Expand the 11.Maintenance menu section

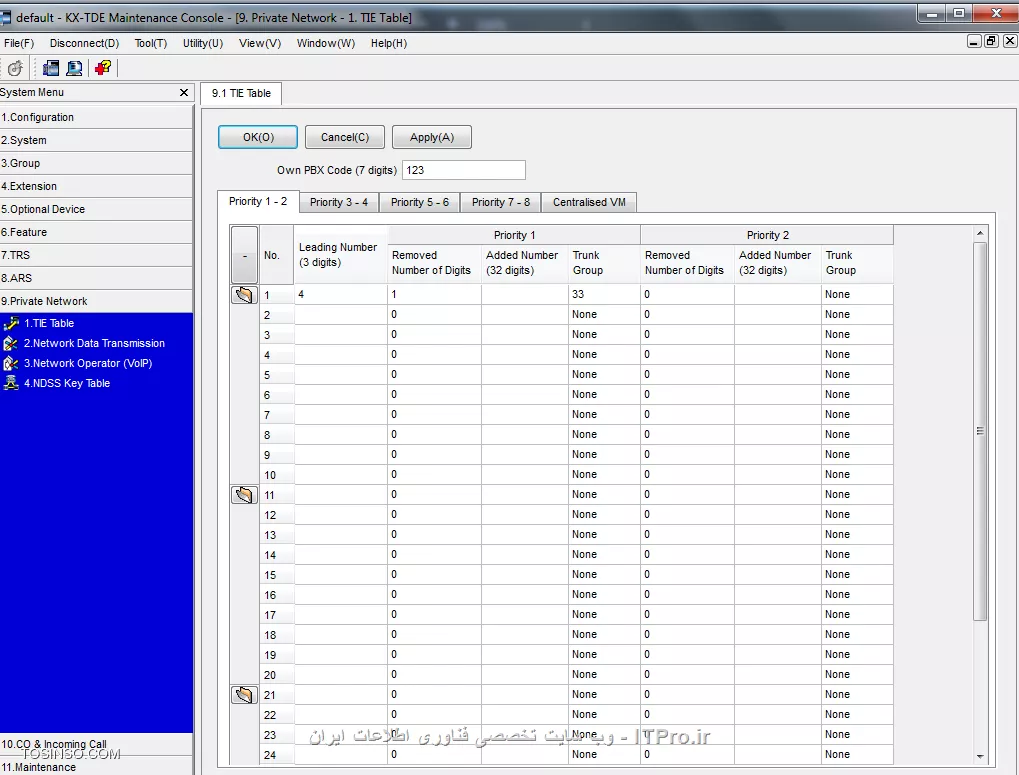click(x=96, y=767)
